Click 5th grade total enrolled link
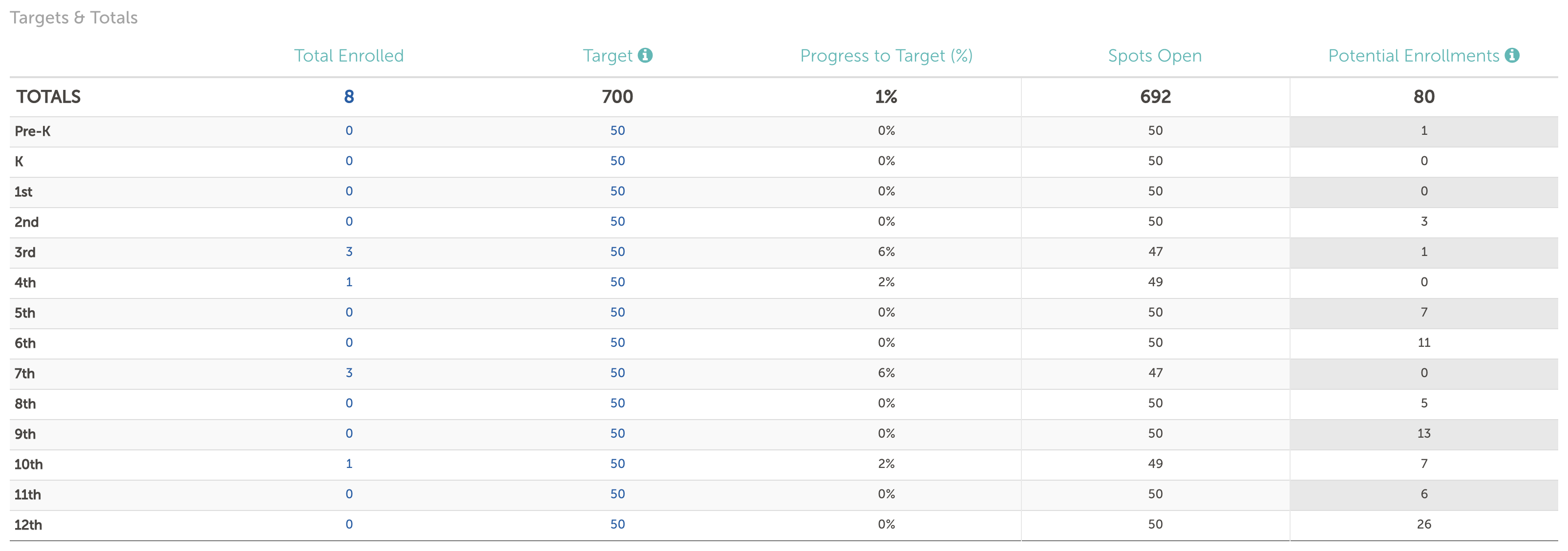Image resolution: width=1568 pixels, height=551 pixels. (x=349, y=312)
